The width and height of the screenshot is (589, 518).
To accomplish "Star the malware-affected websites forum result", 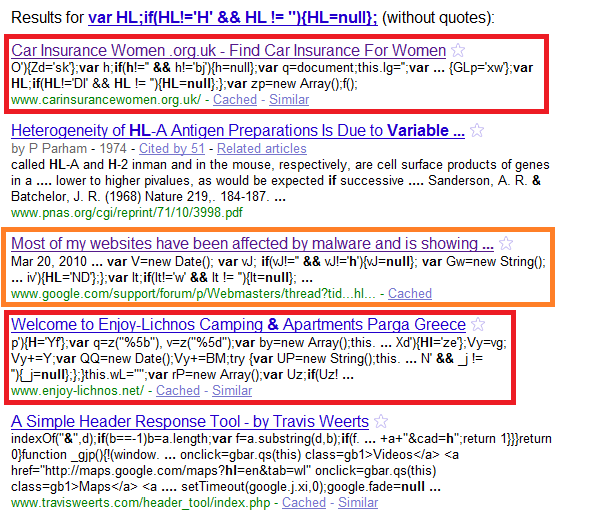I will click(506, 243).
